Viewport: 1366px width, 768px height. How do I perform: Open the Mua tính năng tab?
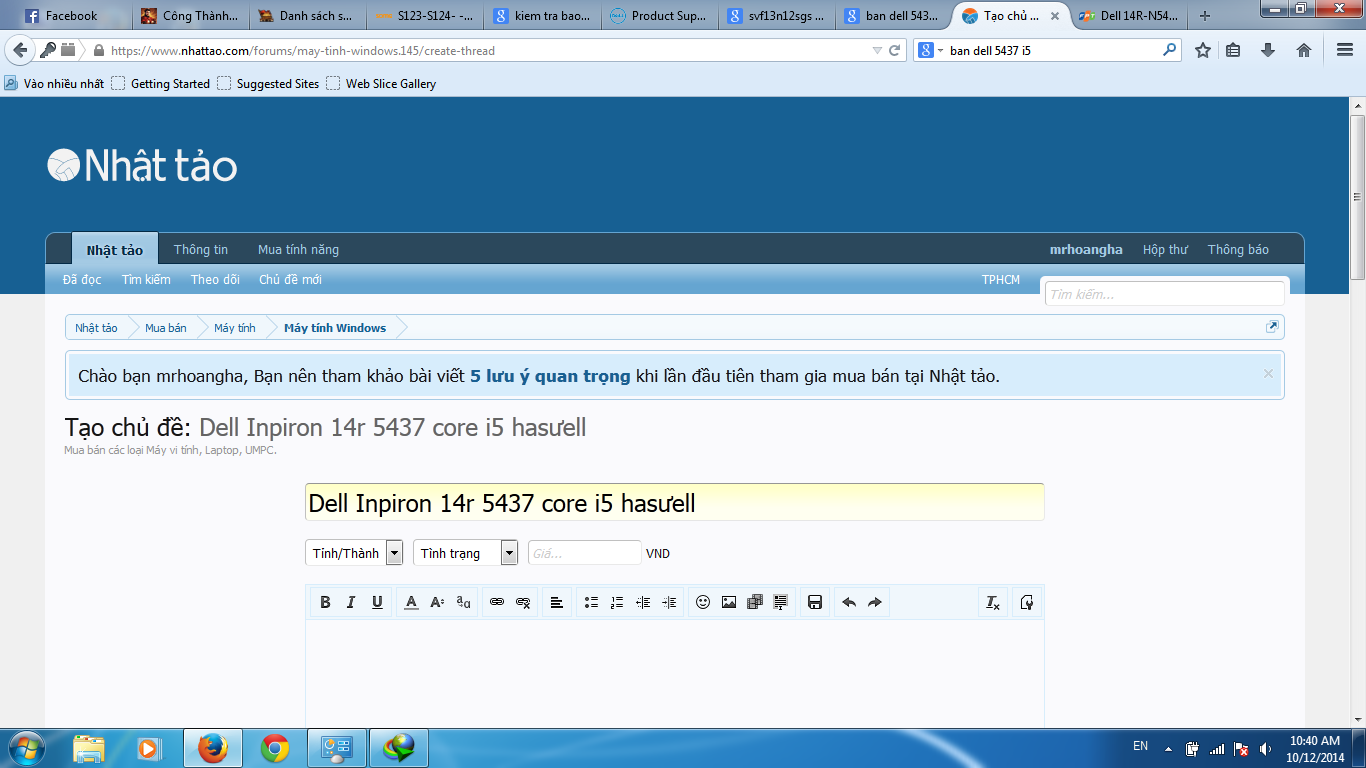click(x=298, y=249)
